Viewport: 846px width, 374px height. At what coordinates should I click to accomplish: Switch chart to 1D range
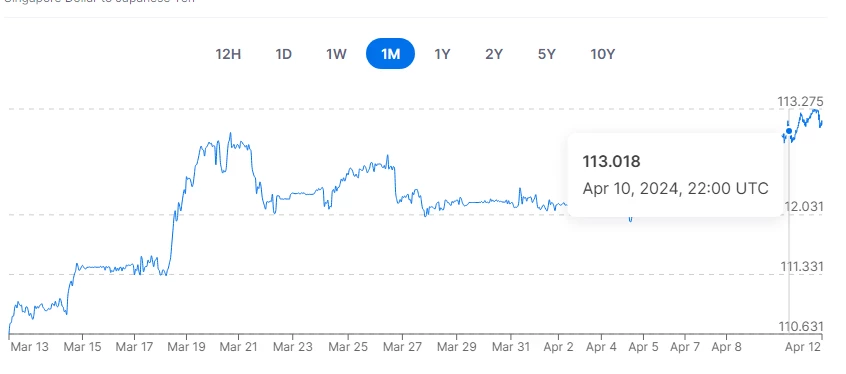[283, 54]
